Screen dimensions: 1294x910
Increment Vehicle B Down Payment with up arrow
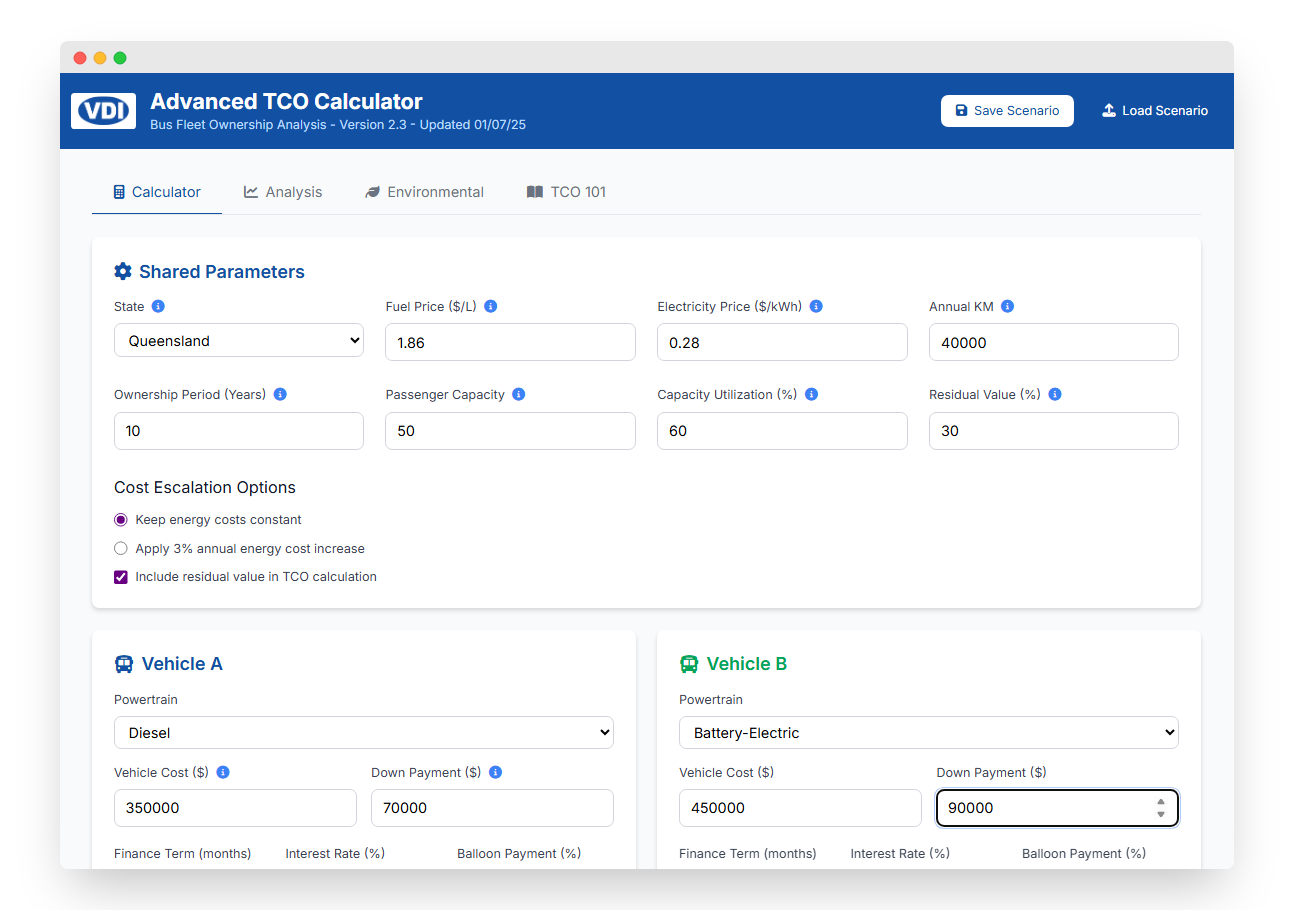point(1160,802)
